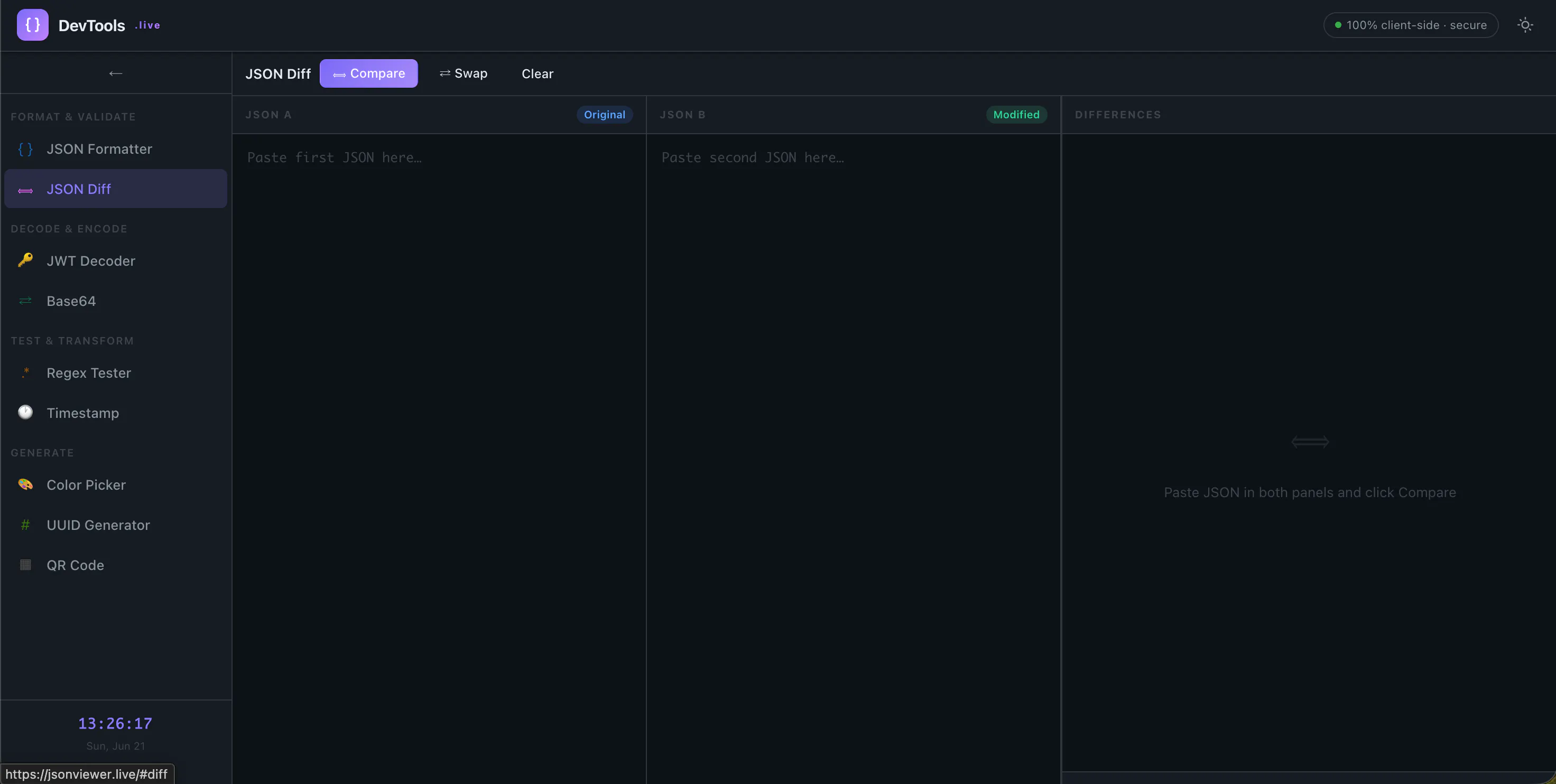The width and height of the screenshot is (1556, 784).
Task: Click the Color Picker palette icon
Action: [25, 484]
